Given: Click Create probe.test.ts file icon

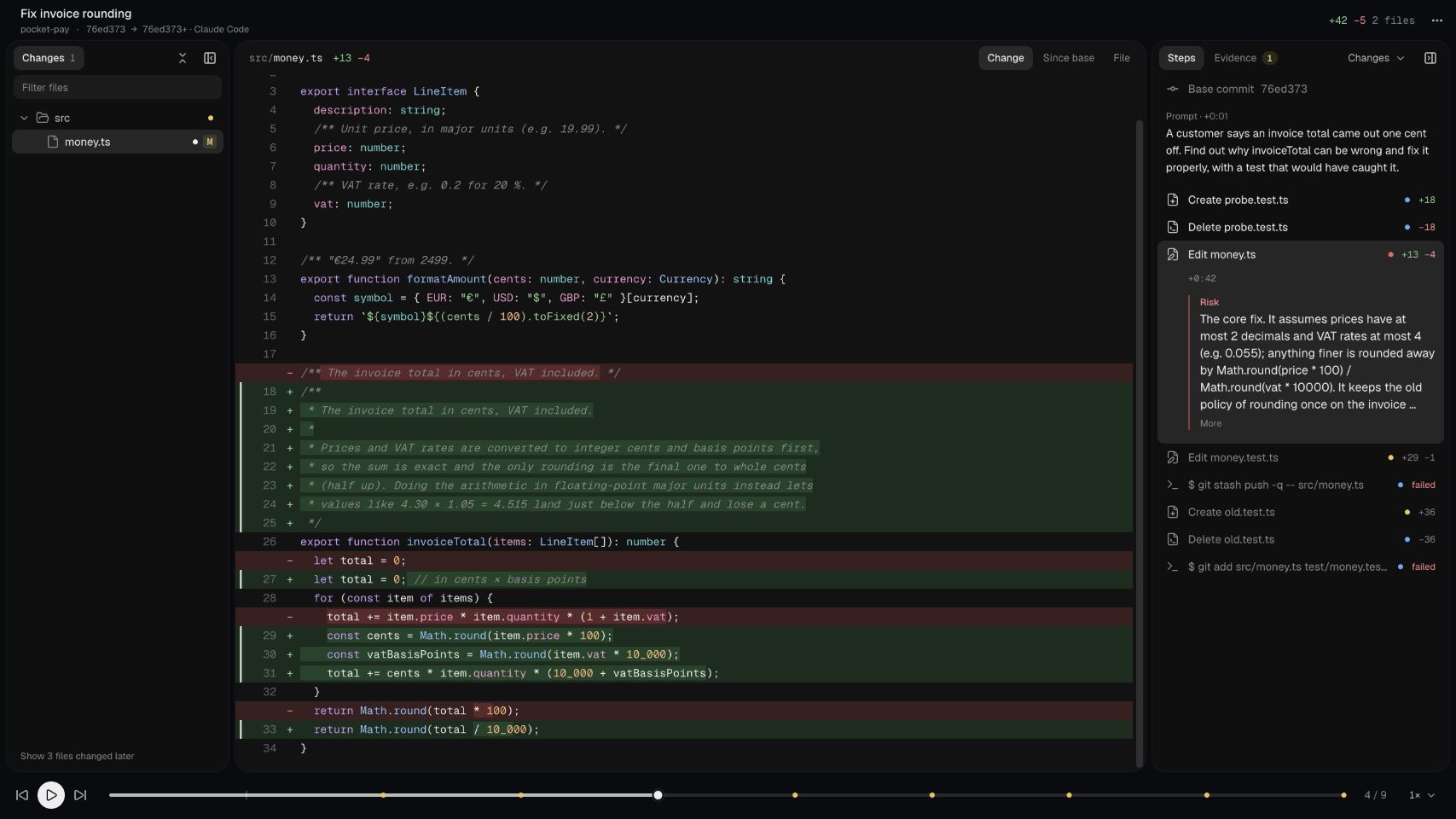Looking at the screenshot, I should tap(1173, 200).
